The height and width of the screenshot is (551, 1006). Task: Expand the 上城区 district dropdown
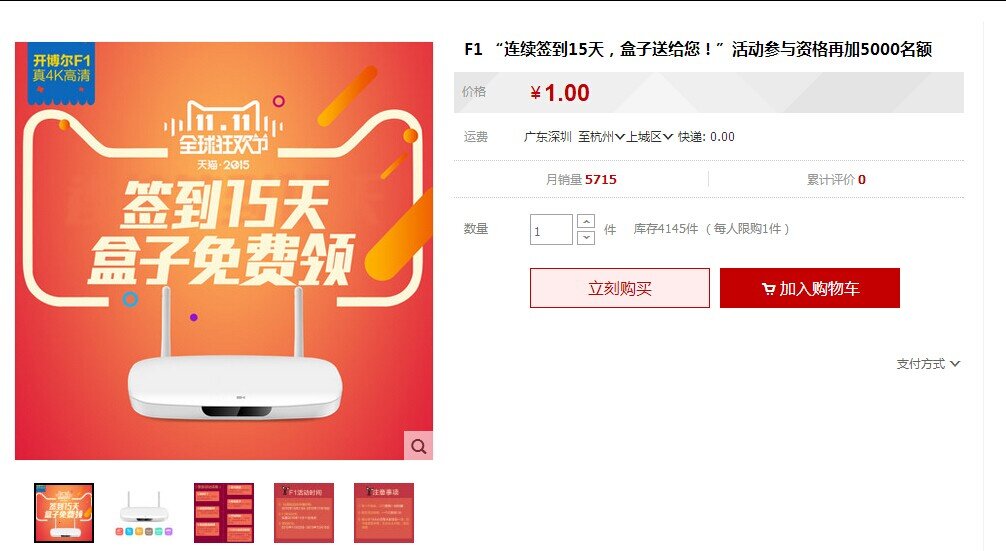tap(649, 137)
